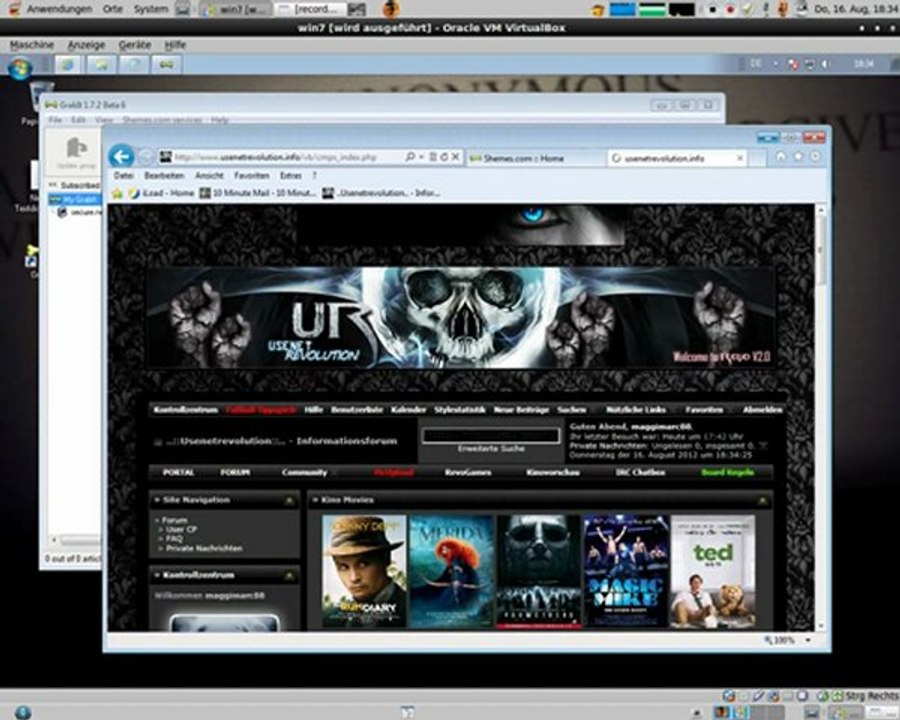
Task: Open the Merida movie poster
Action: click(x=452, y=571)
